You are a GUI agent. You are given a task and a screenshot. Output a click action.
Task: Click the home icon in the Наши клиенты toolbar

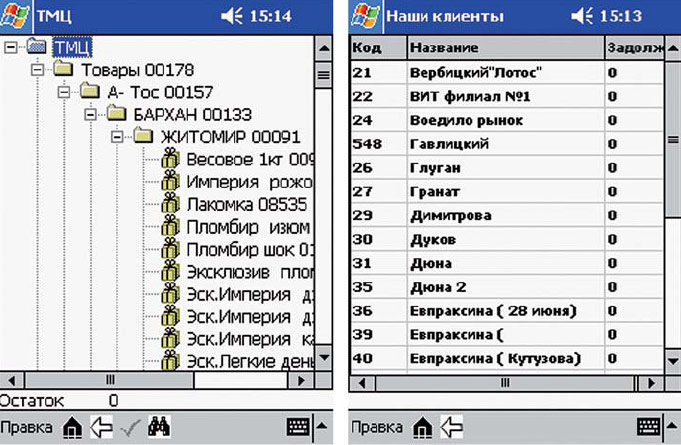(x=421, y=426)
